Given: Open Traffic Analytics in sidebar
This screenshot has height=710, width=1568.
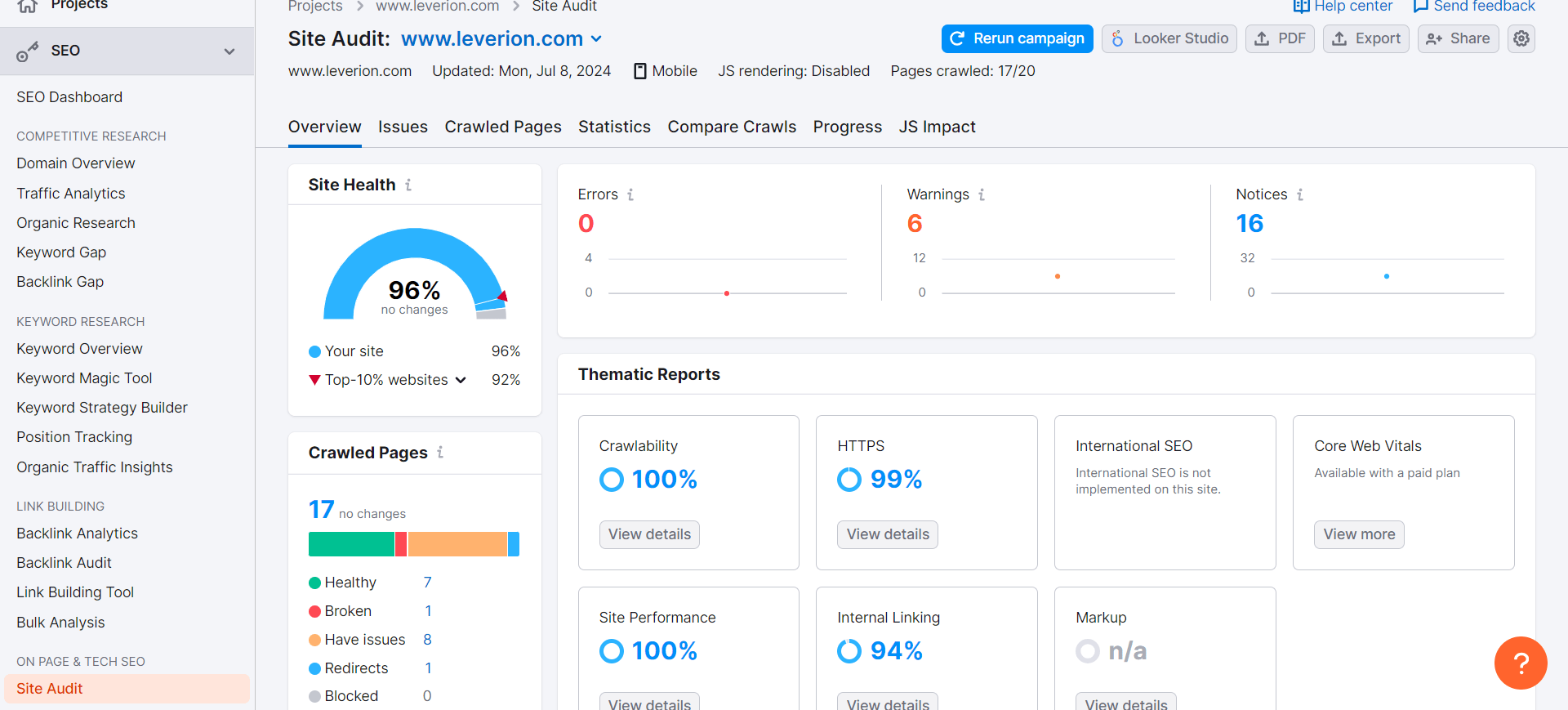Looking at the screenshot, I should pos(71,194).
